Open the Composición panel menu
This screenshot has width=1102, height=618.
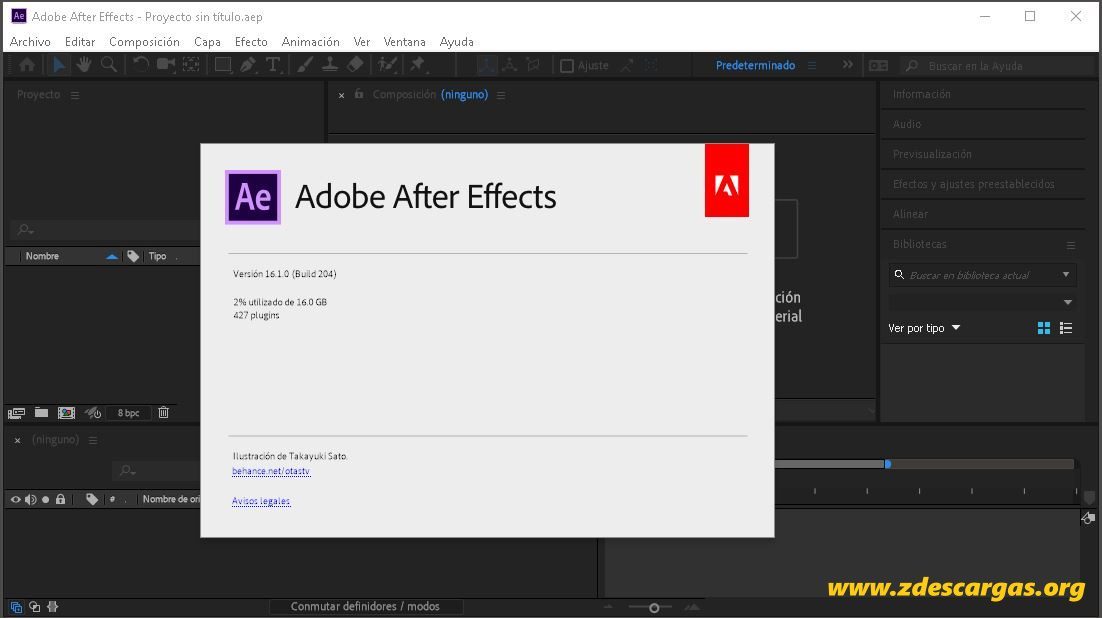coord(501,95)
